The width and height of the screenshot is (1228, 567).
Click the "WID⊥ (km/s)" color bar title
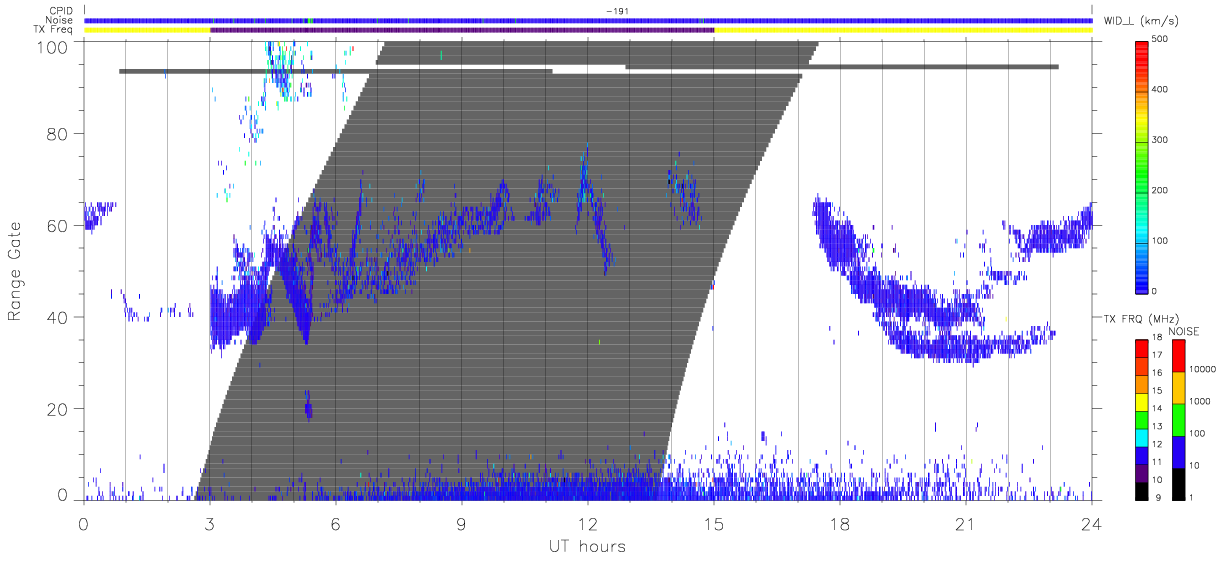1143,20
